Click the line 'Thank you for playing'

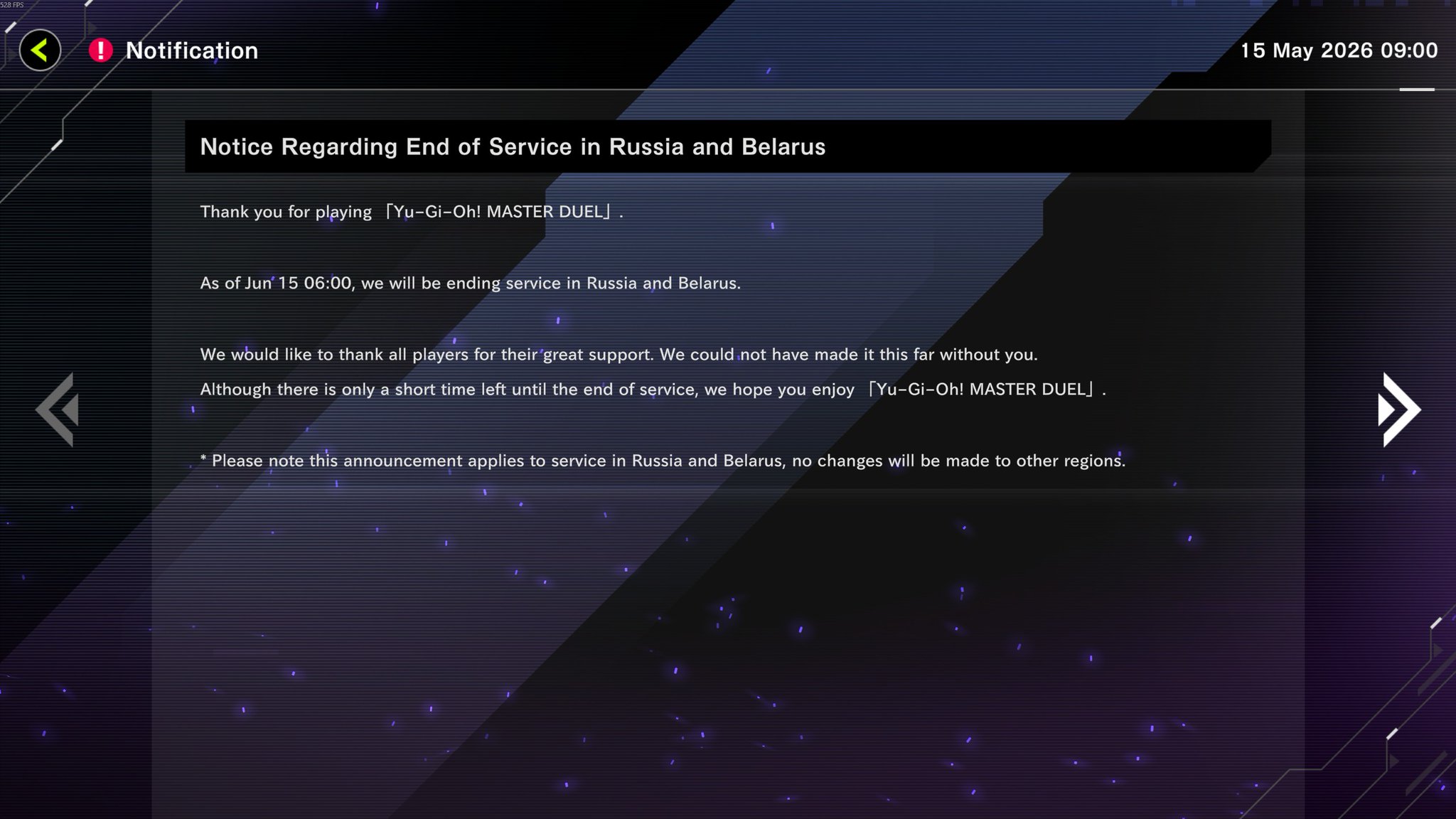412,212
